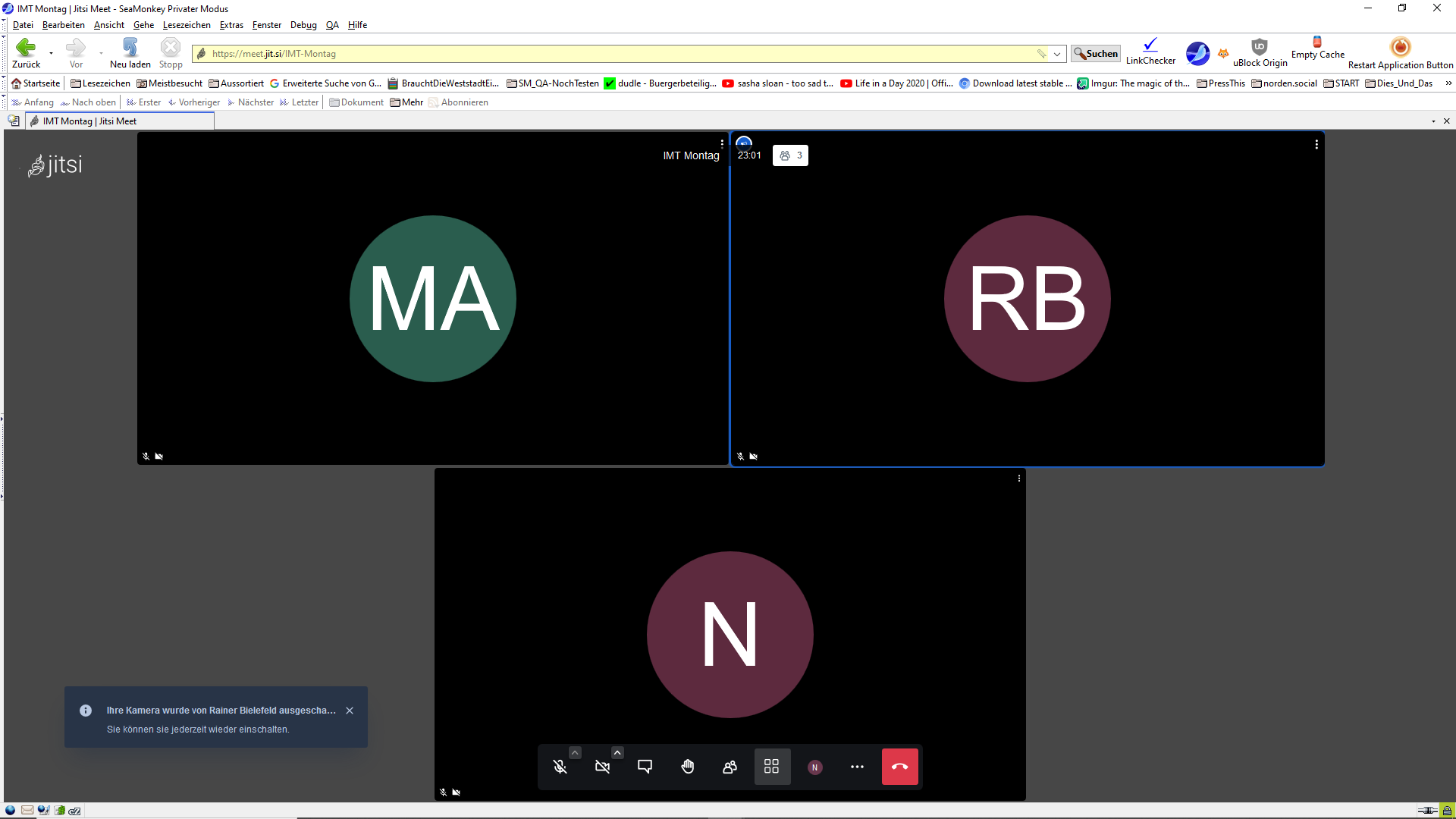This screenshot has width=1456, height=819.
Task: Open the Hilfe menu
Action: pyautogui.click(x=357, y=25)
